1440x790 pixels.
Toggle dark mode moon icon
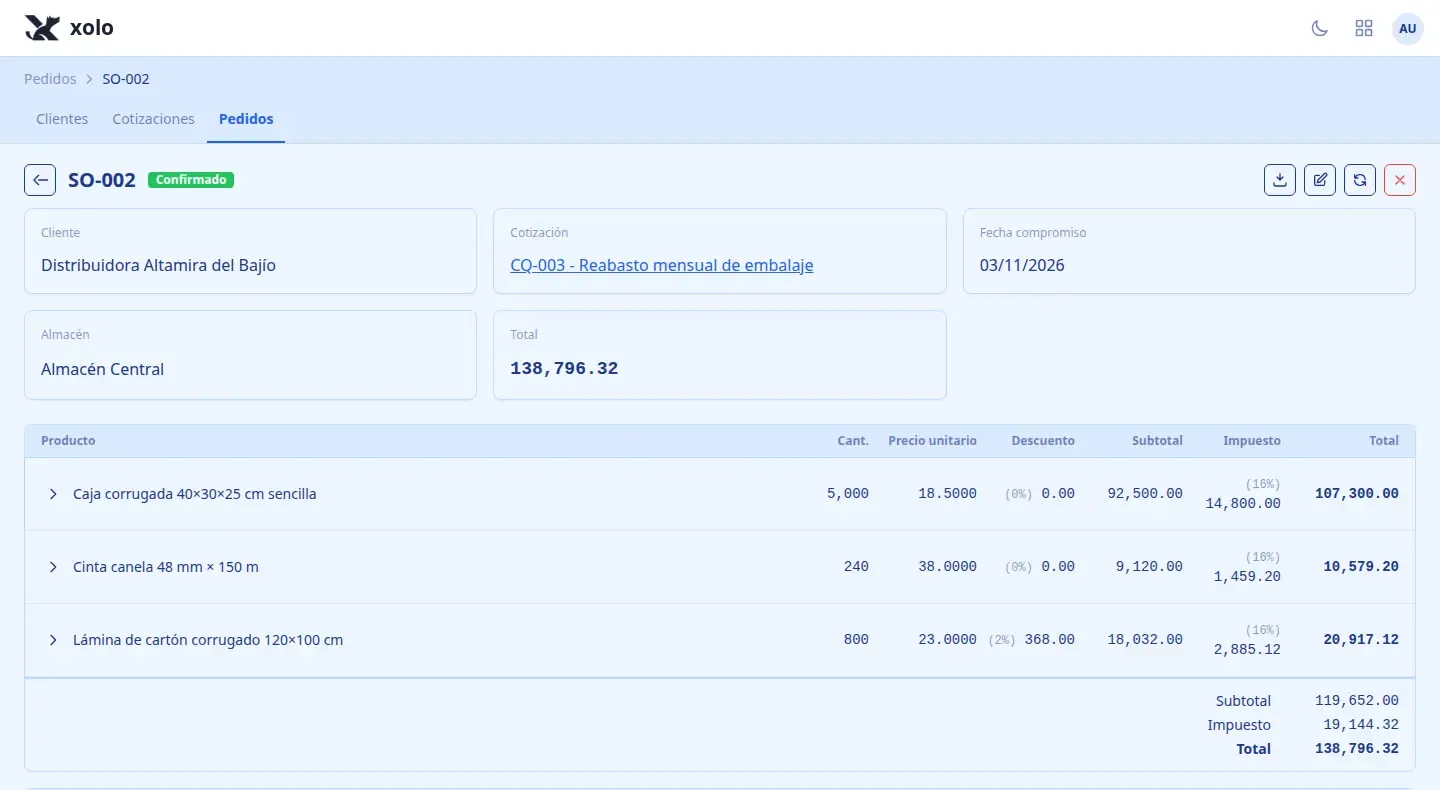coord(1320,28)
